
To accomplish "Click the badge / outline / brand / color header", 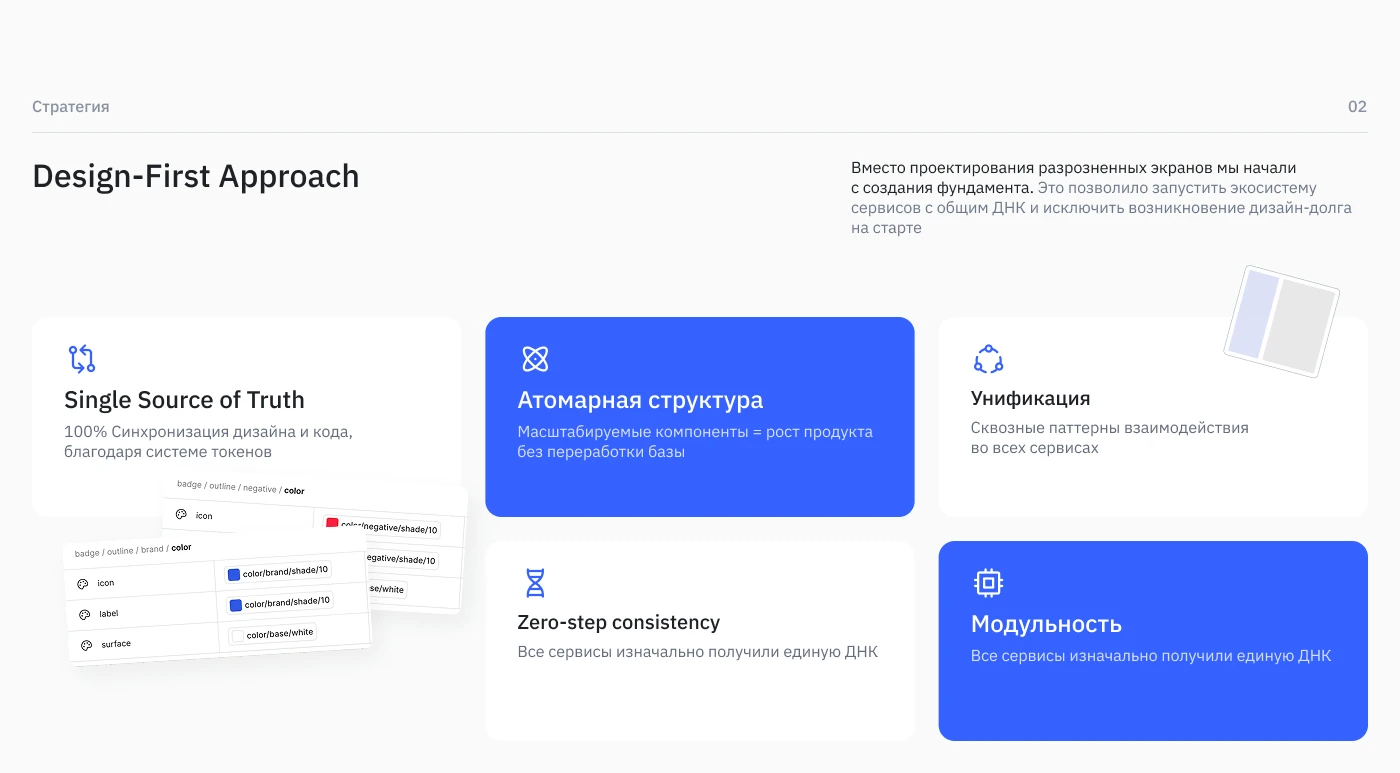I will 132,548.
